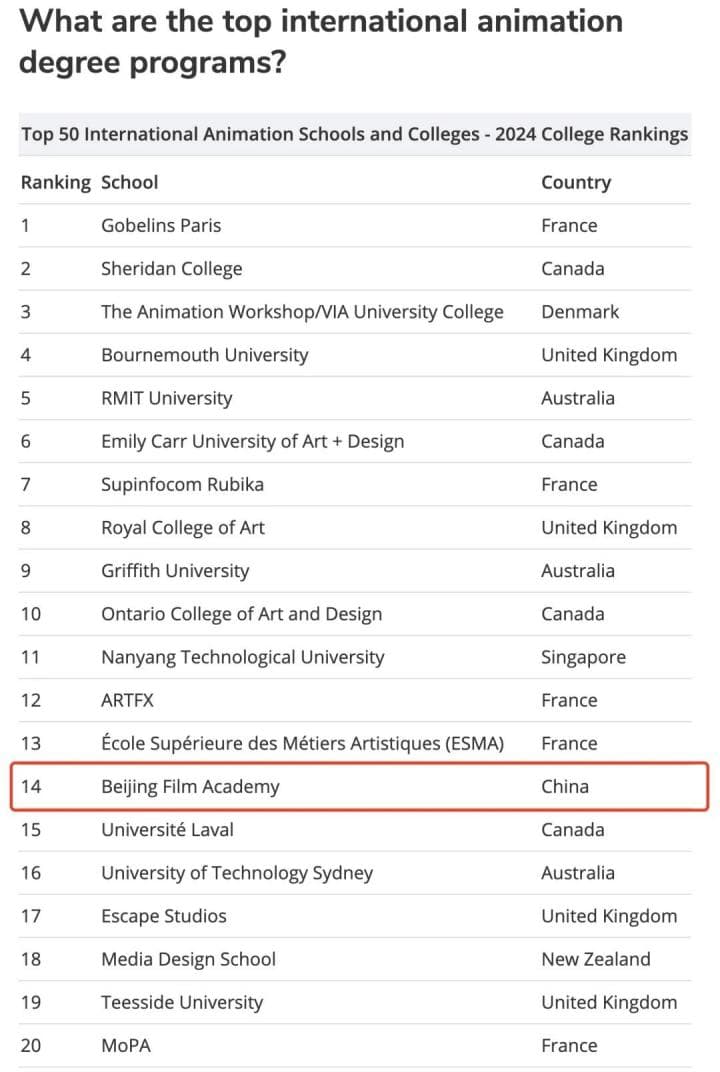The height and width of the screenshot is (1072, 720).
Task: Click the highlighted Beijing Film Academy row
Action: (359, 786)
